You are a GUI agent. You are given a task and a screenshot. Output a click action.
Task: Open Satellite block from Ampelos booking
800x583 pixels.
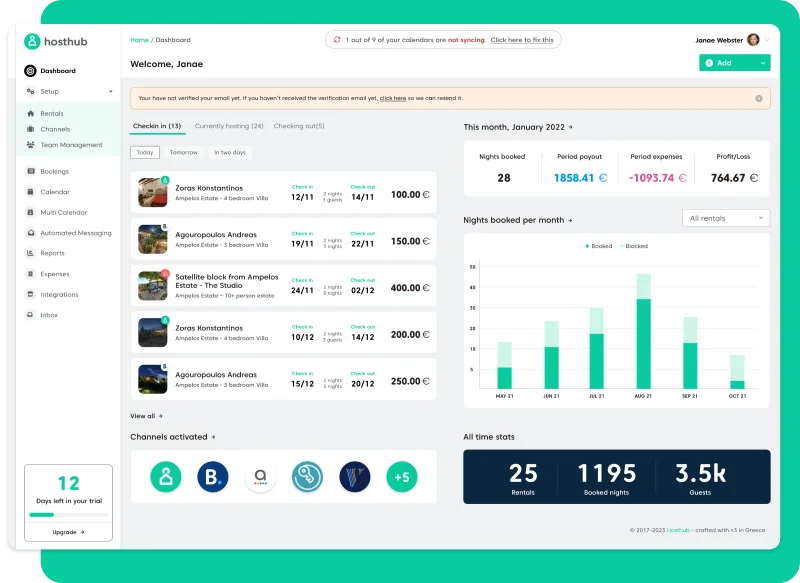284,286
